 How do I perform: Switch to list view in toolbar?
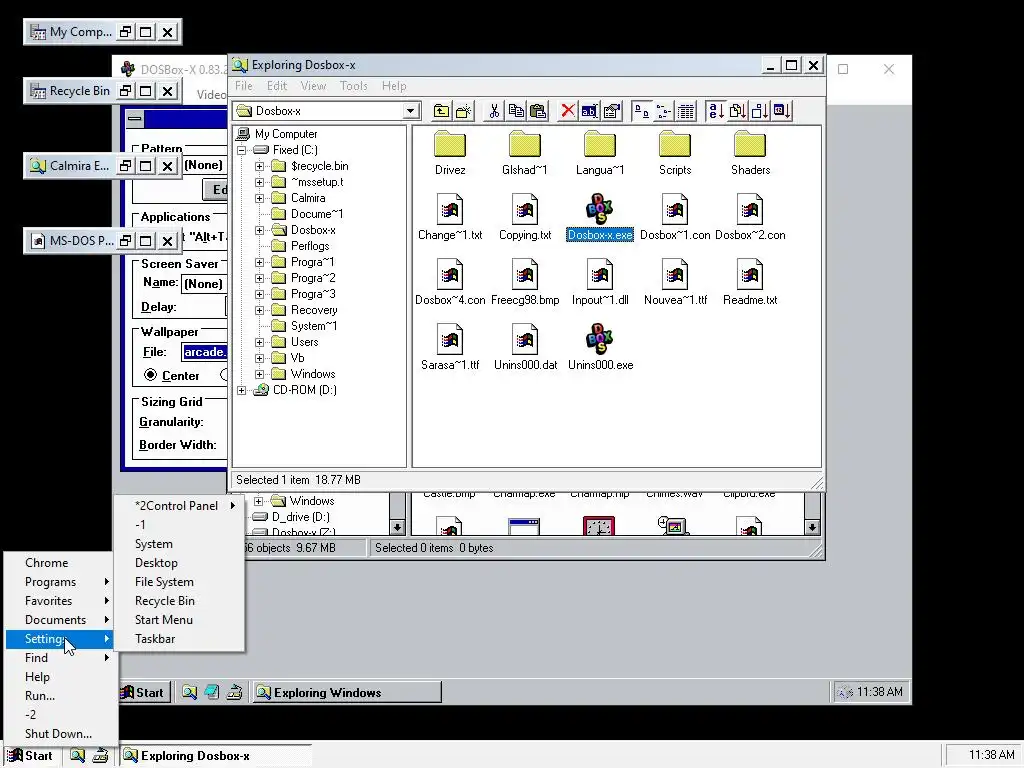click(x=664, y=111)
